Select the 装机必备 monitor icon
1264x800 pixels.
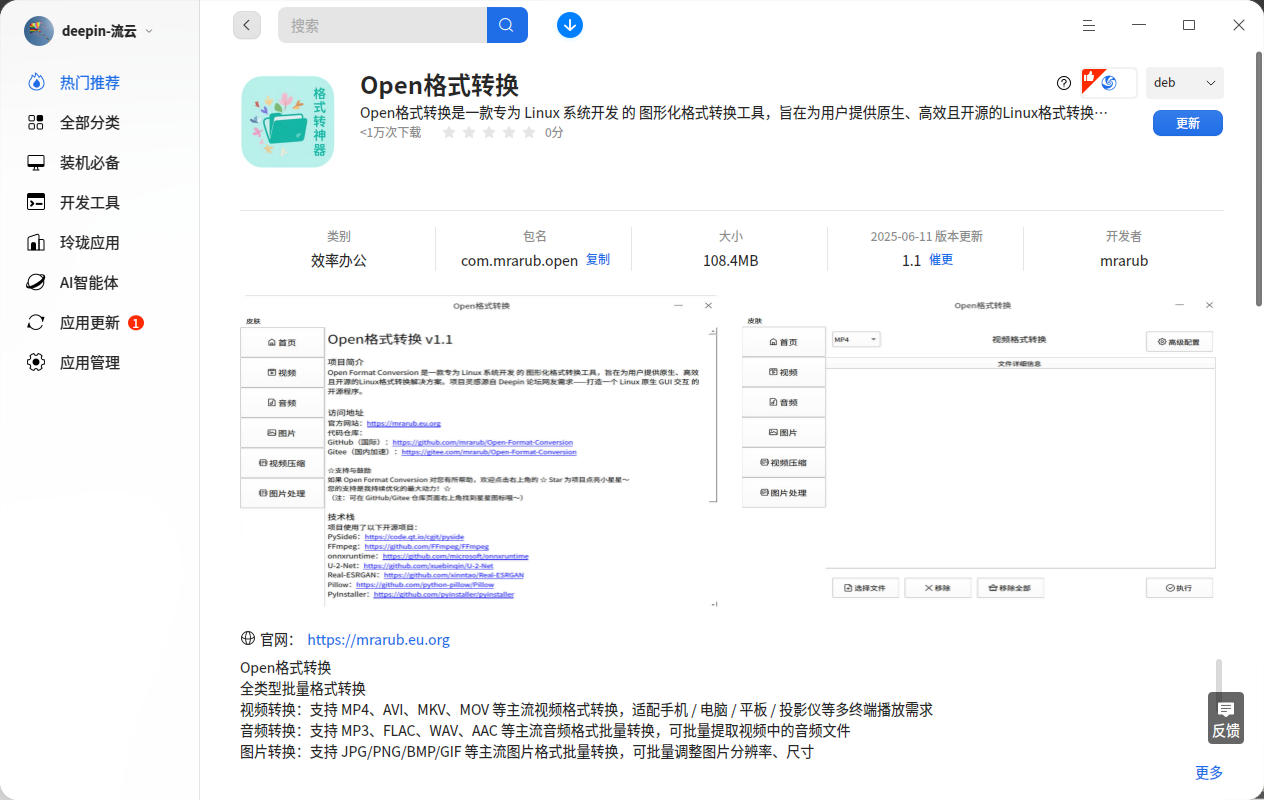[36, 162]
